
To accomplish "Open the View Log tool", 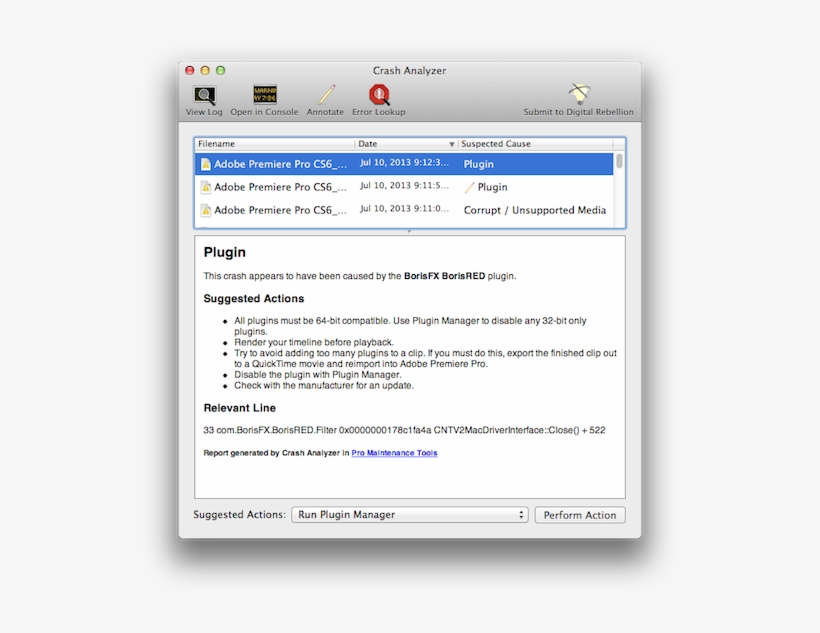I will click(x=204, y=100).
